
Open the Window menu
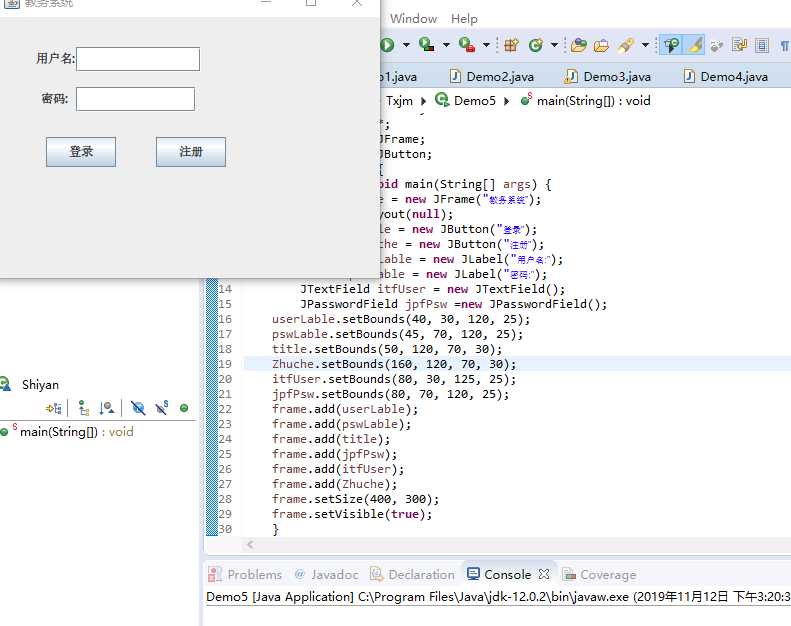tap(414, 19)
